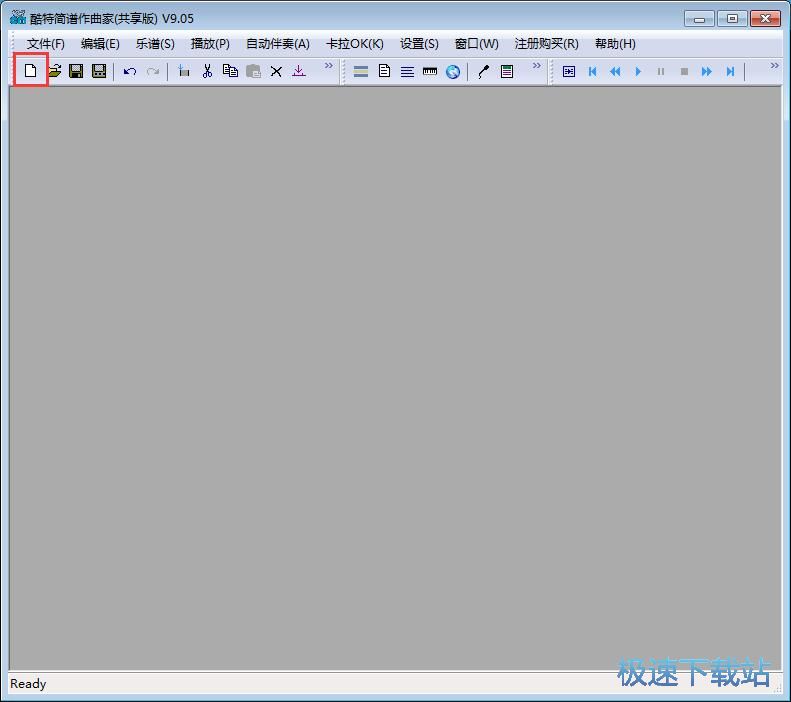Open the 注册购买(R) menu

tap(546, 44)
